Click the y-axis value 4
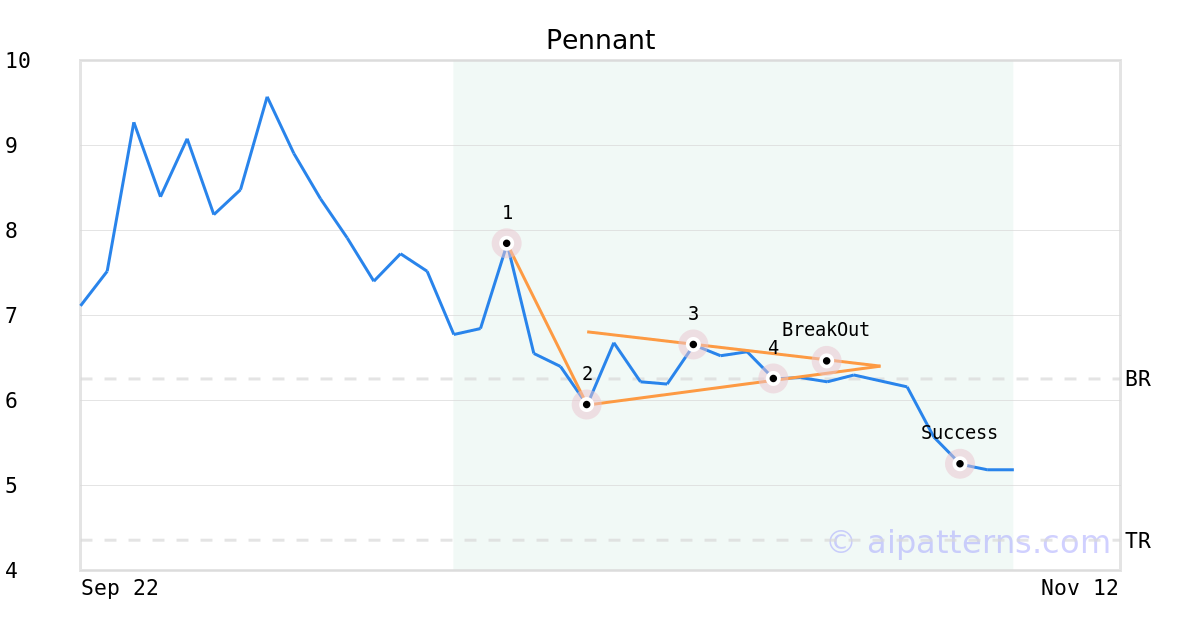 (12, 571)
